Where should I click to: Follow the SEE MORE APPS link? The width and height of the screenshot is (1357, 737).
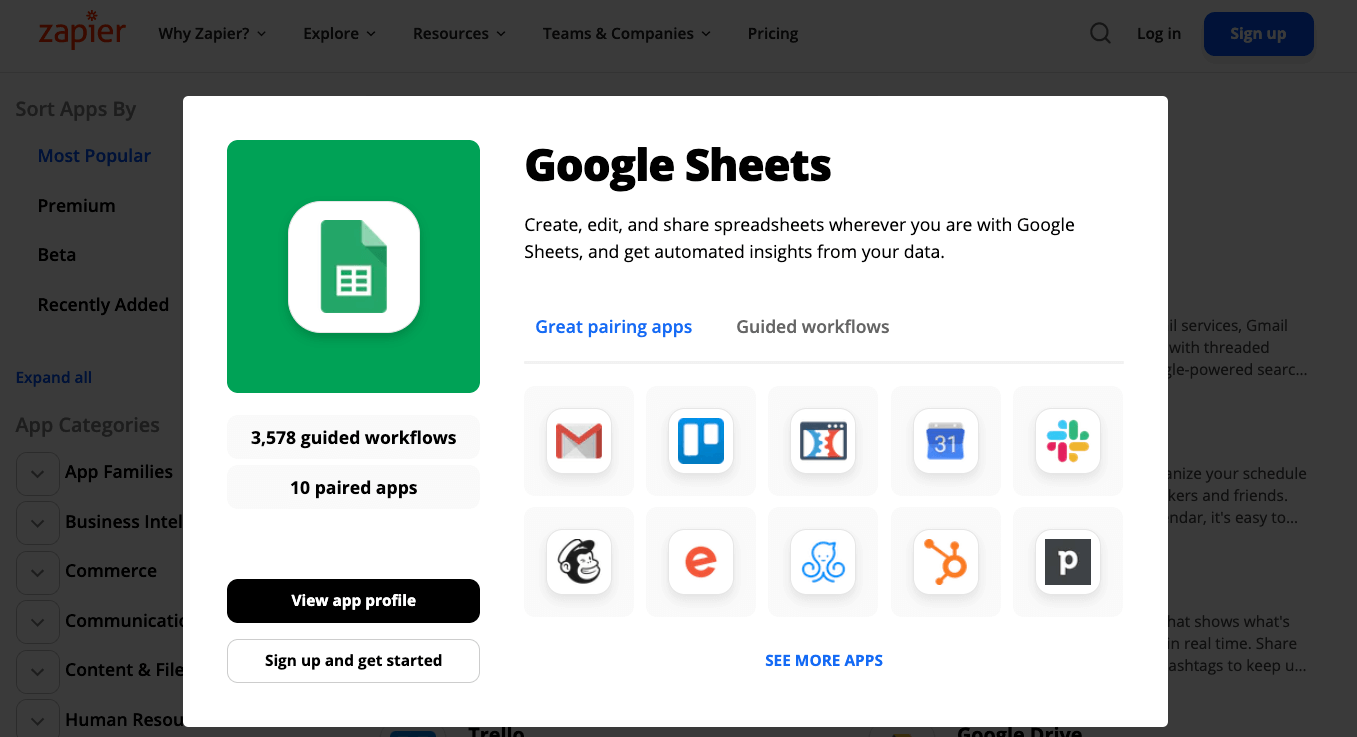pyautogui.click(x=823, y=661)
